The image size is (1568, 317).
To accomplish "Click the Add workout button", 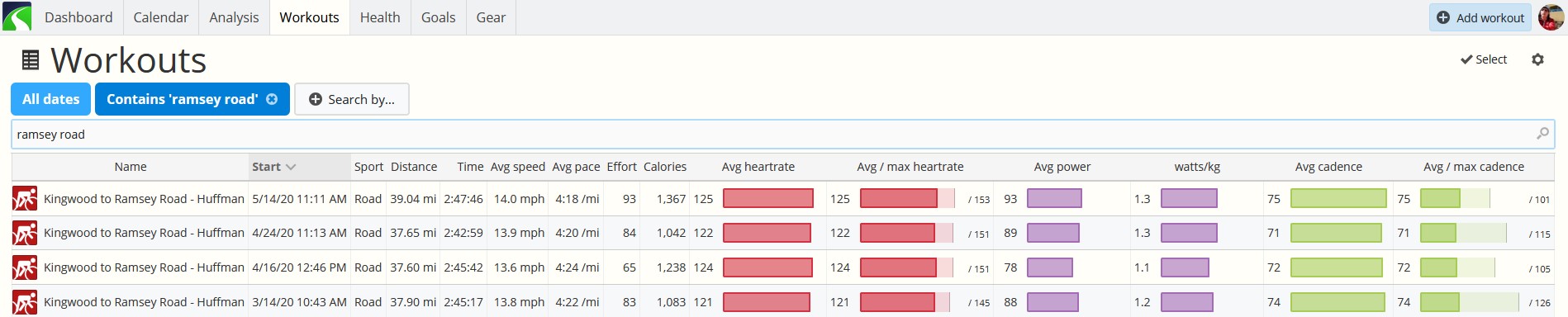I will (x=1480, y=17).
